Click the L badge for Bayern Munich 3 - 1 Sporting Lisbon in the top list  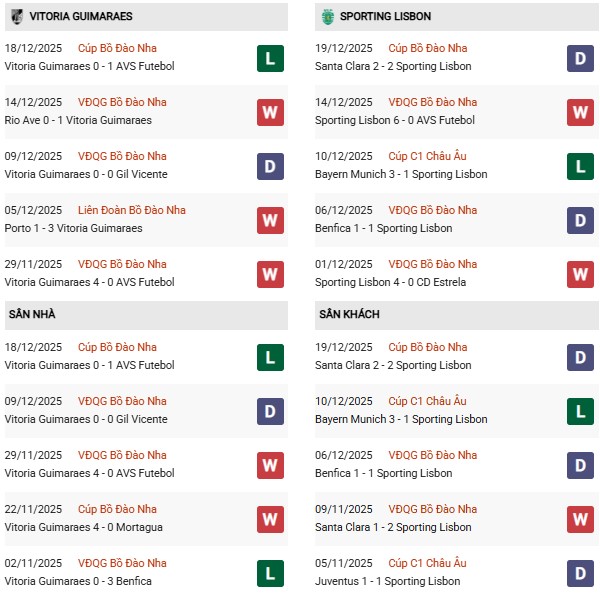tap(582, 166)
